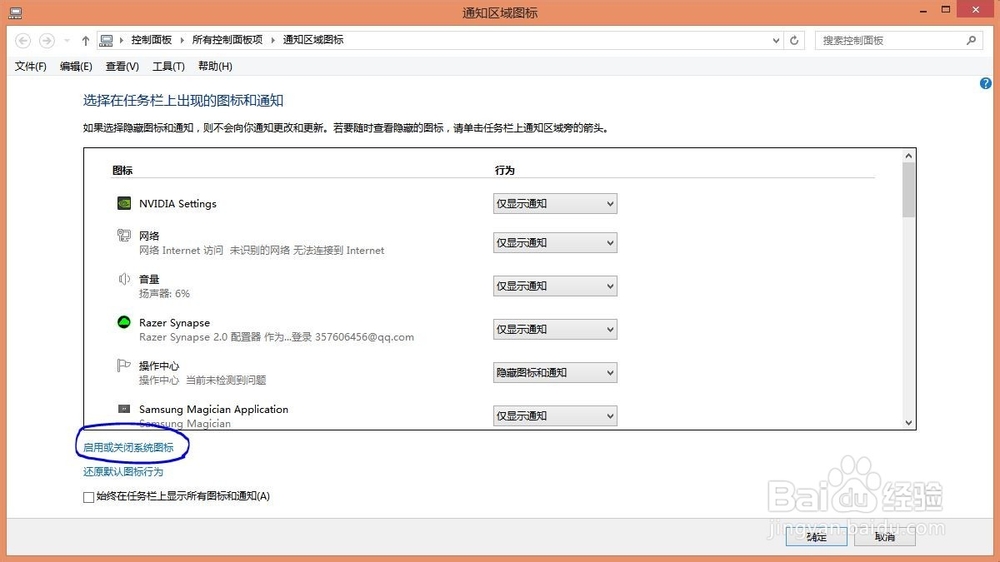Click the network icon in the list
The width and height of the screenshot is (1000, 562).
tap(124, 235)
